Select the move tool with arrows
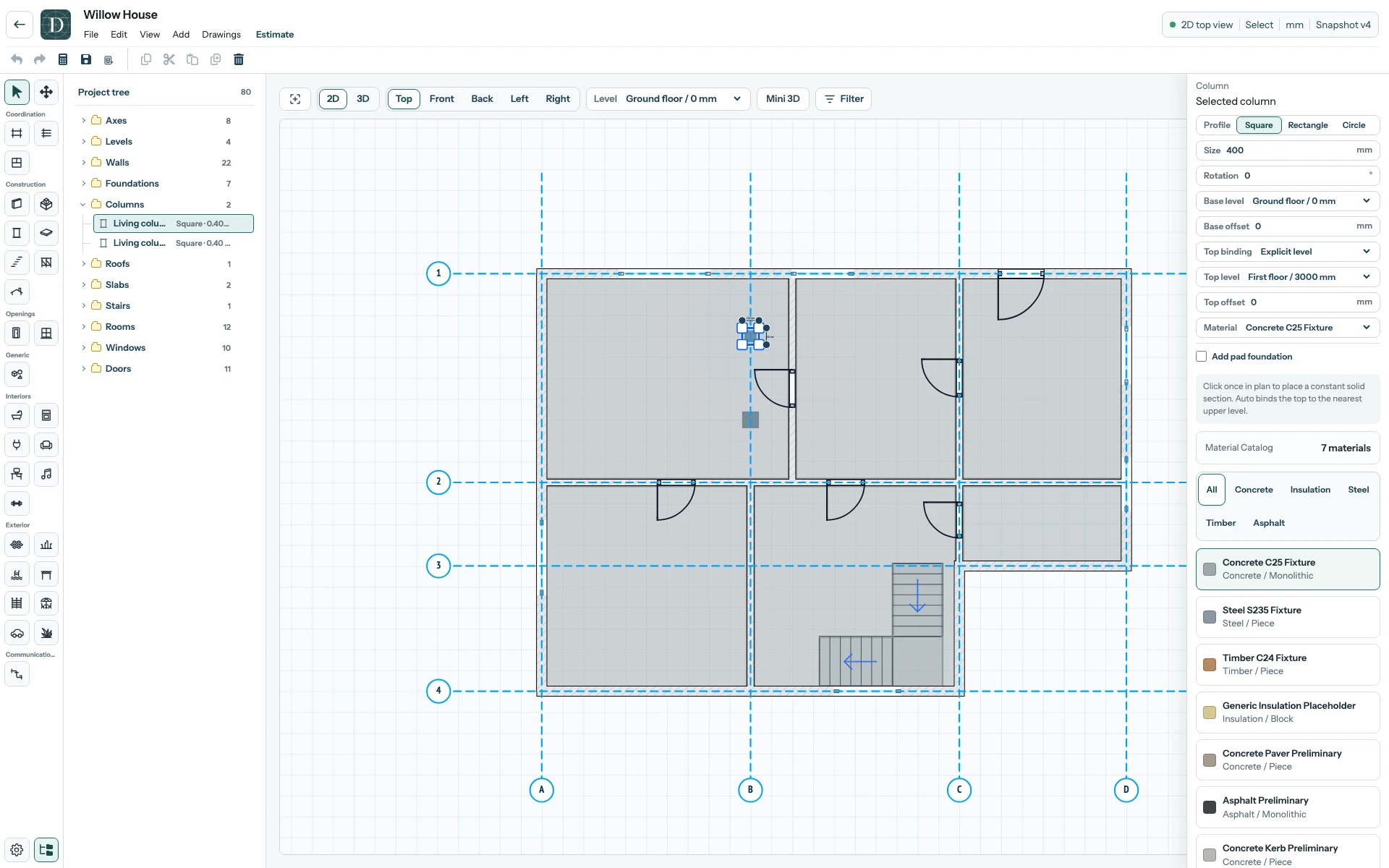The height and width of the screenshot is (868, 1389). [x=46, y=92]
